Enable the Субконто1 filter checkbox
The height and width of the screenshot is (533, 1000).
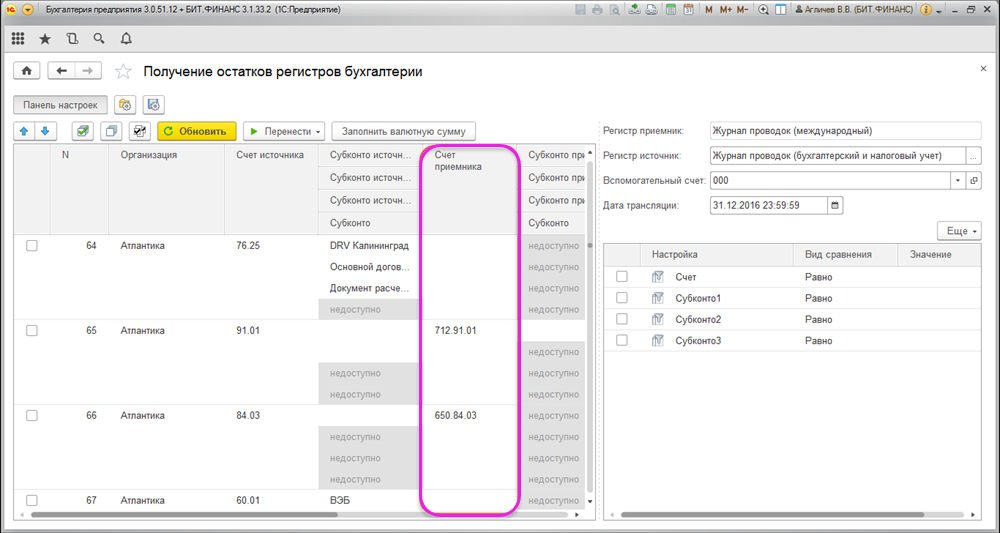[x=622, y=298]
